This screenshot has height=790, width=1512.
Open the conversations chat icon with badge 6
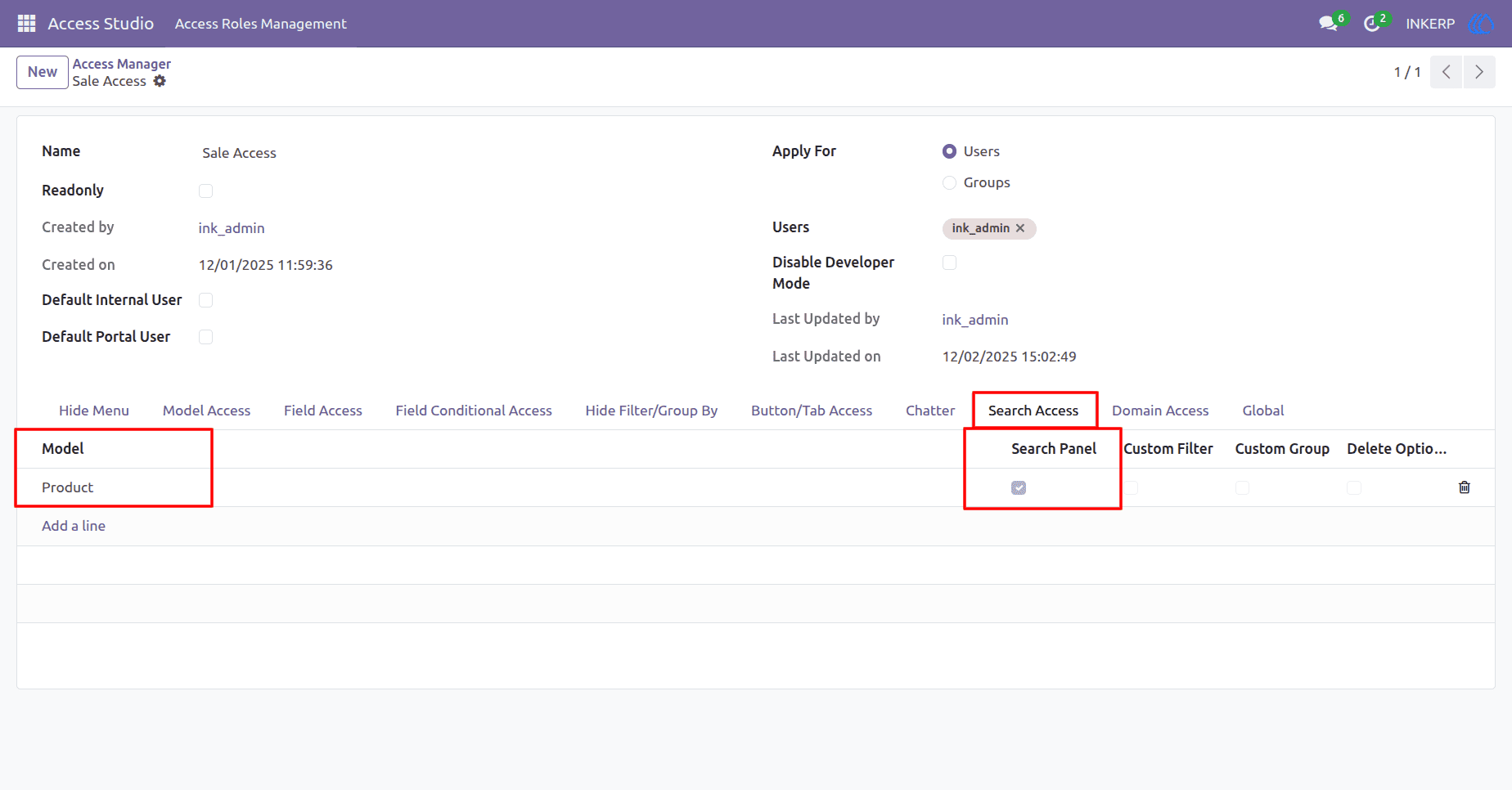(1329, 24)
